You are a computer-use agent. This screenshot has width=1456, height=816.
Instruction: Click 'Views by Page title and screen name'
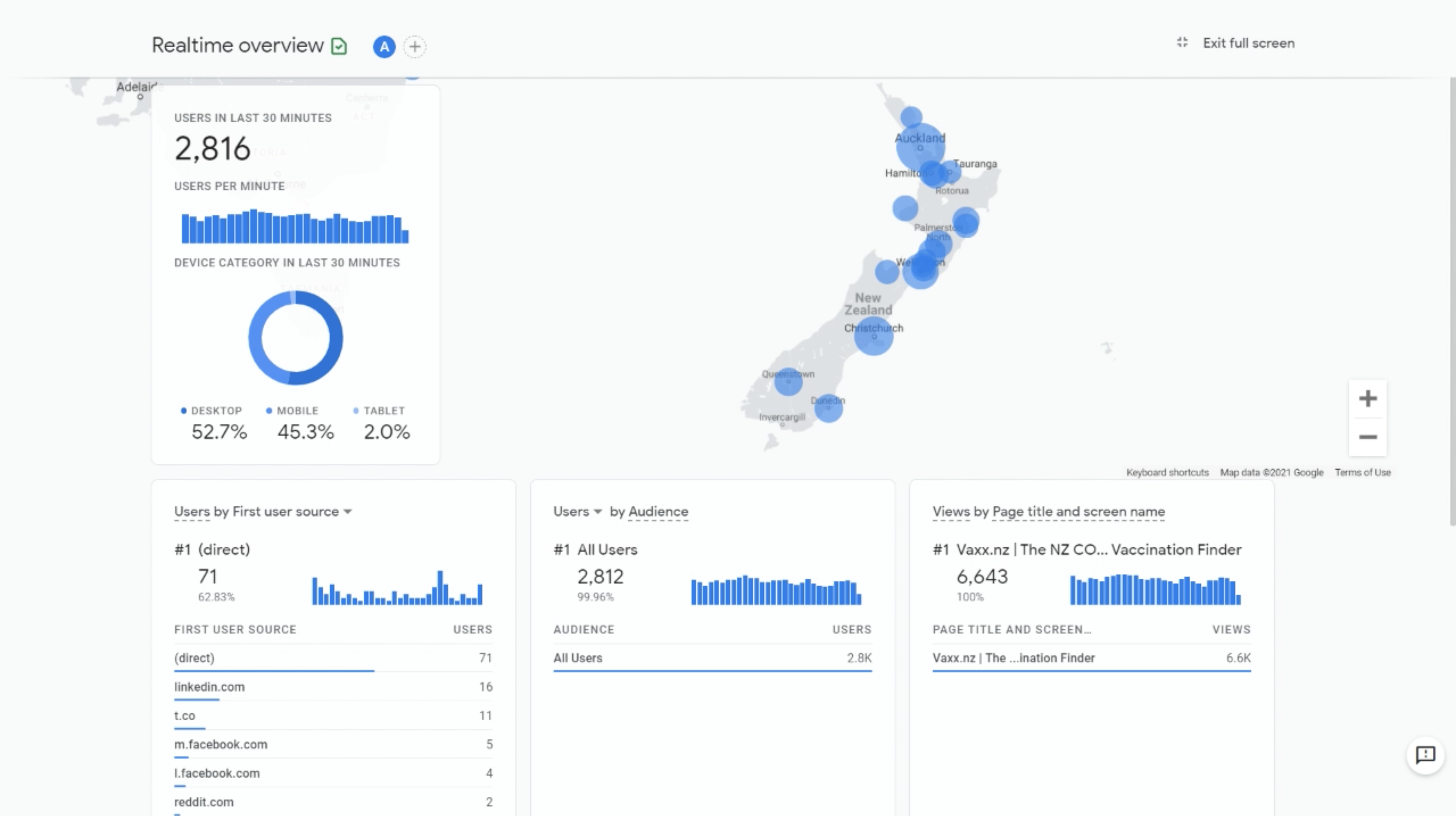click(x=1049, y=512)
